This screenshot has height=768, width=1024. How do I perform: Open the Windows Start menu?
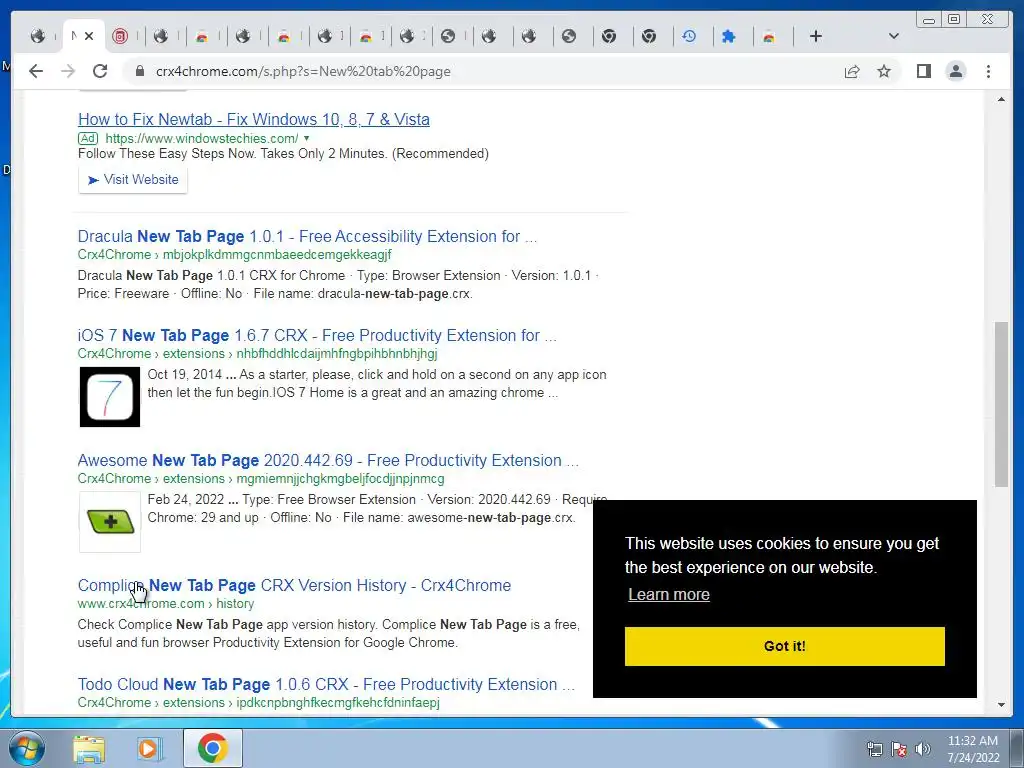tap(27, 748)
